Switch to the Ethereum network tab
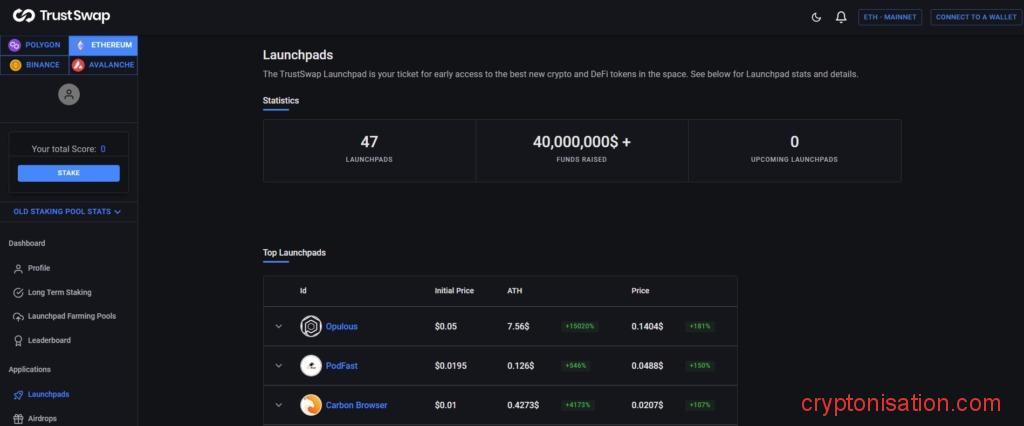The height and width of the screenshot is (426, 1024). click(x=103, y=45)
